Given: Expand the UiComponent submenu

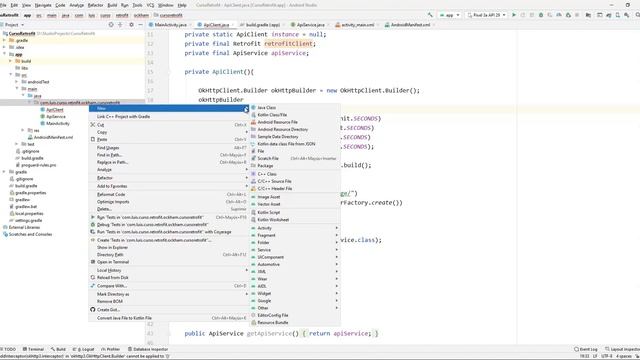Looking at the screenshot, I should pyautogui.click(x=295, y=257).
